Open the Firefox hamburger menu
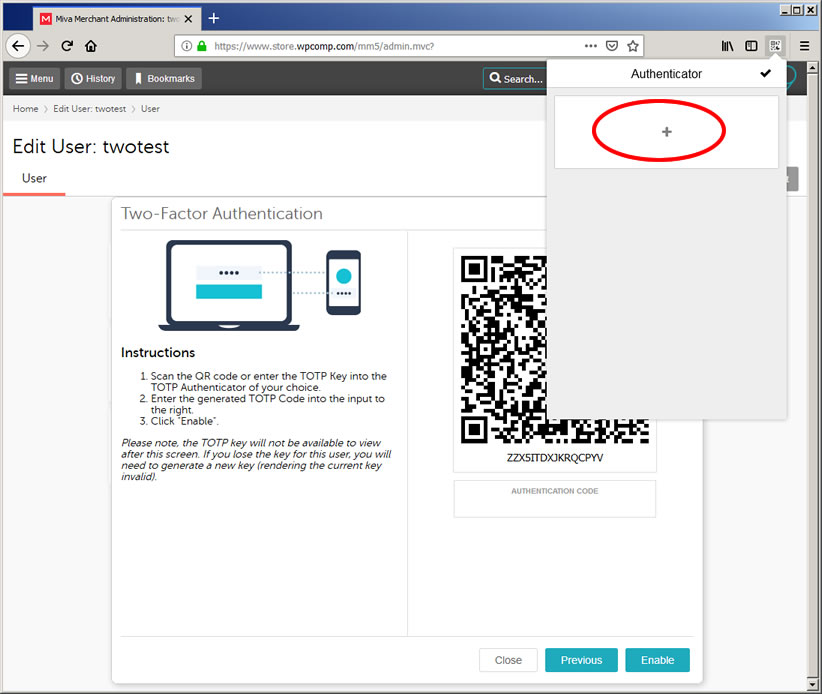Image resolution: width=822 pixels, height=694 pixels. 804,46
